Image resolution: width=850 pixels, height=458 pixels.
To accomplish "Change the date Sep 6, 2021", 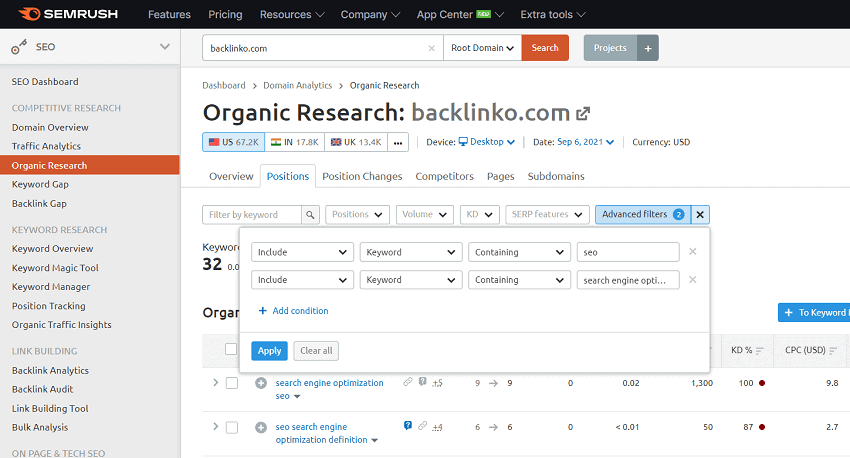I will 585,142.
